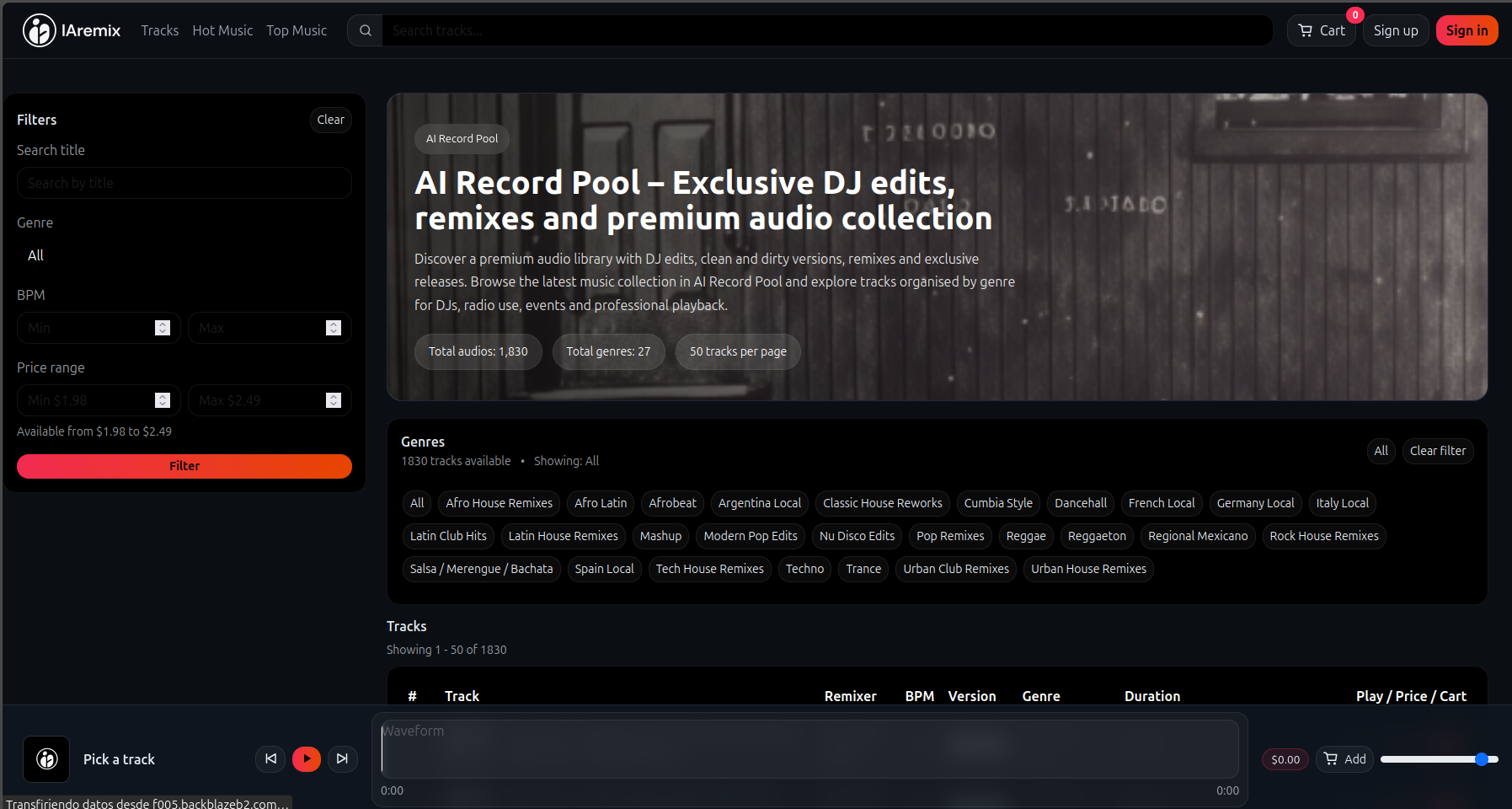This screenshot has height=809, width=1512.
Task: Click the Clear filter button in Genres
Action: coord(1437,451)
